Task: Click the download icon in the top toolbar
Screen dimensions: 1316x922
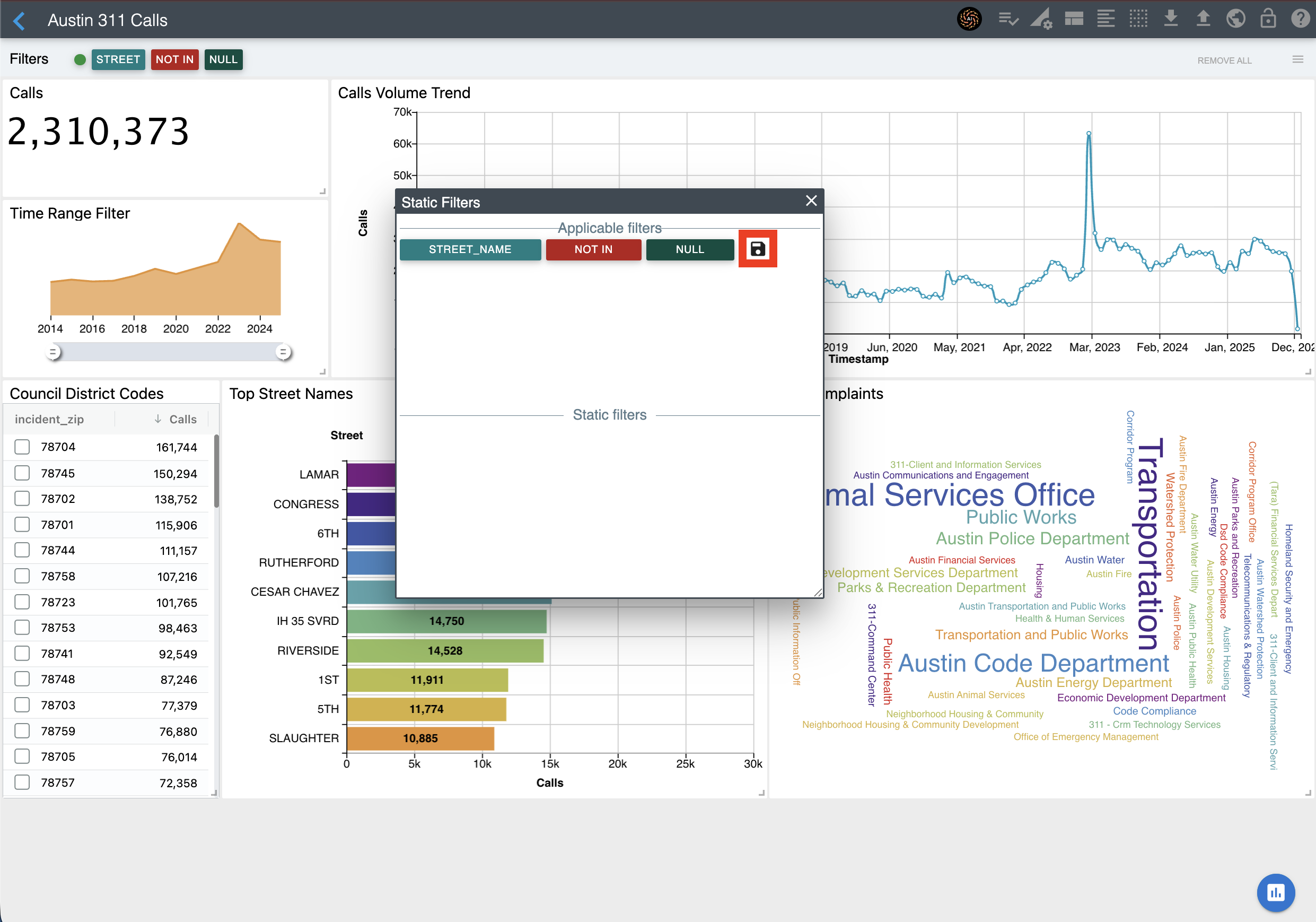Action: point(1171,20)
